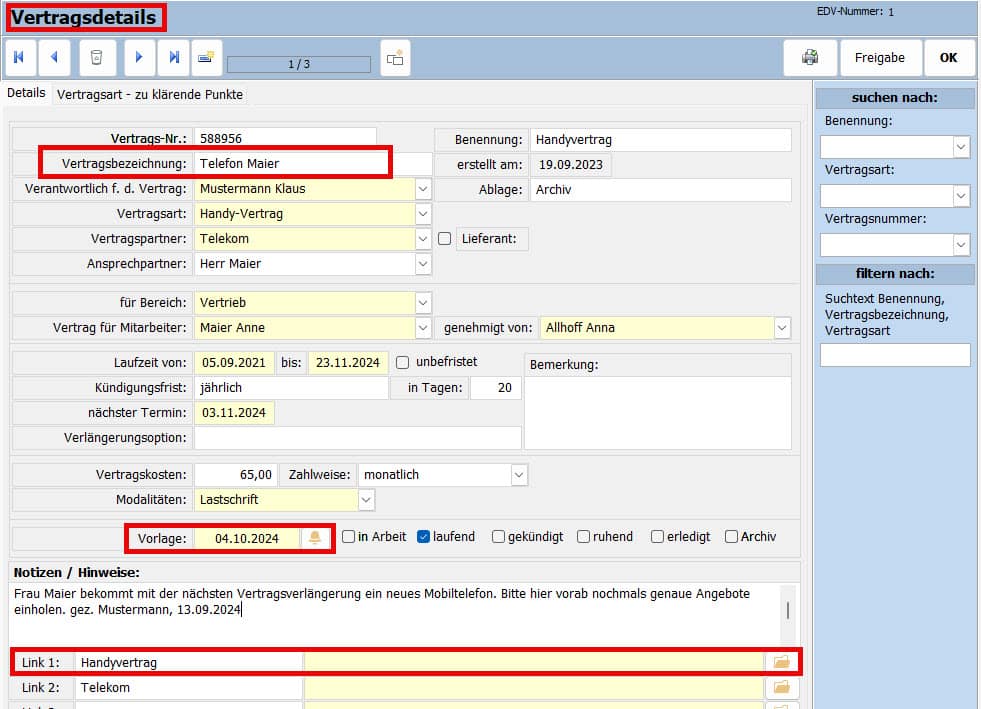Select the Details tab
The height and width of the screenshot is (709, 981).
click(x=26, y=93)
